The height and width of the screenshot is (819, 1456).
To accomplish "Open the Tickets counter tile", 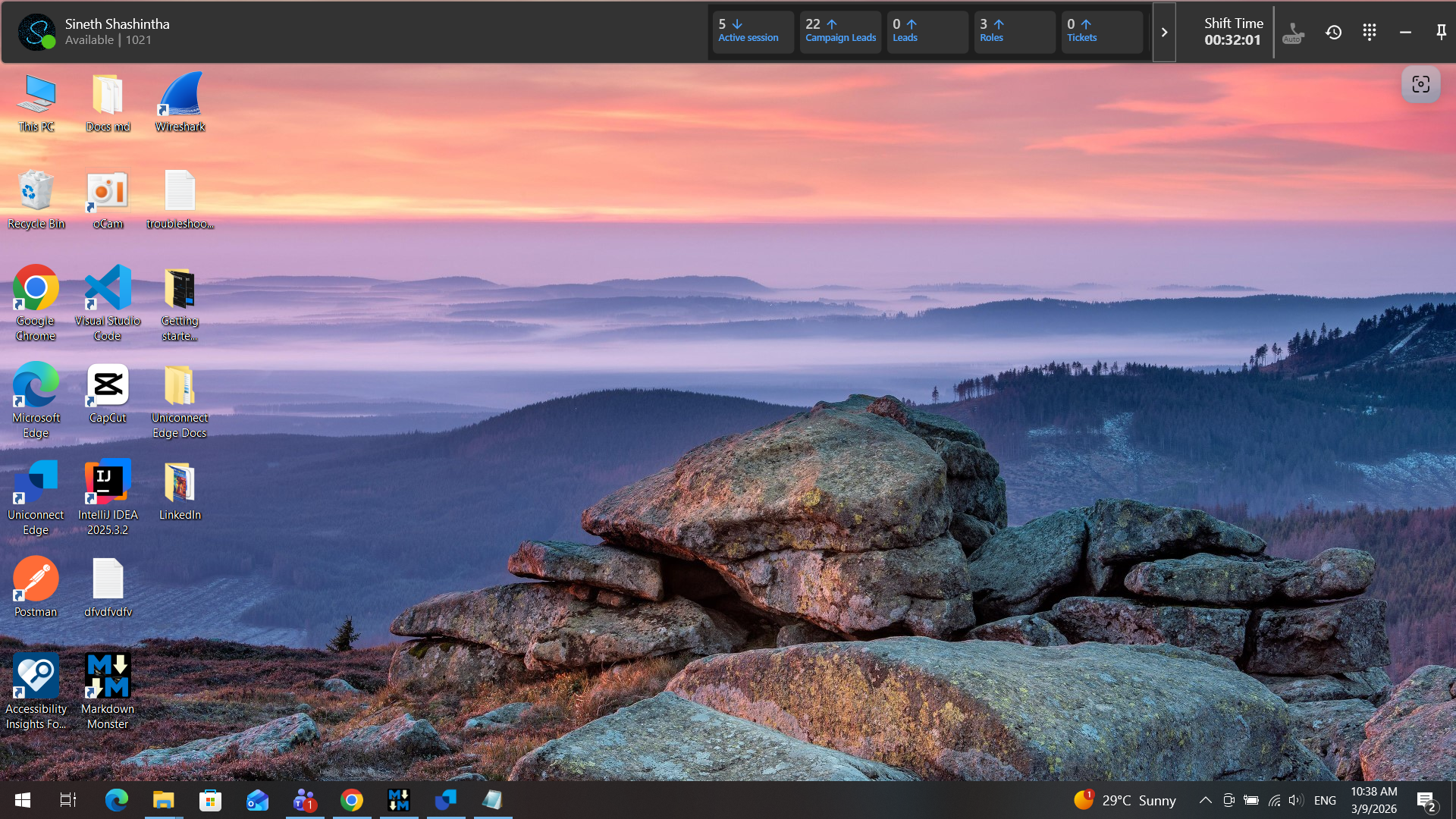I will [1101, 31].
